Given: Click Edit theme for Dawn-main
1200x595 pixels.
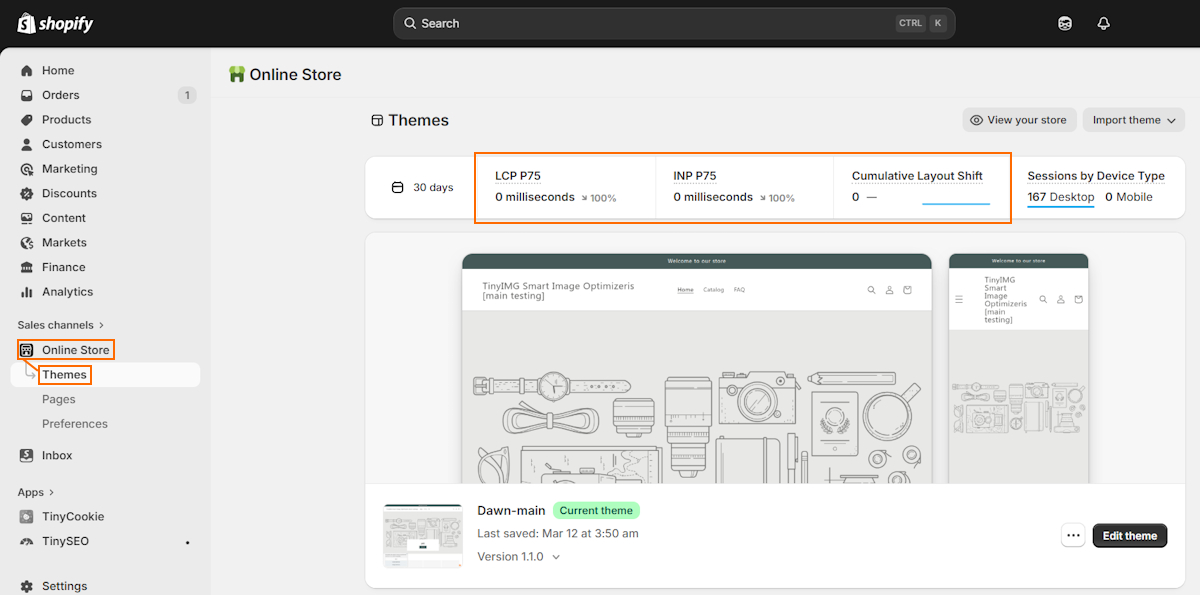Looking at the screenshot, I should click(x=1129, y=535).
